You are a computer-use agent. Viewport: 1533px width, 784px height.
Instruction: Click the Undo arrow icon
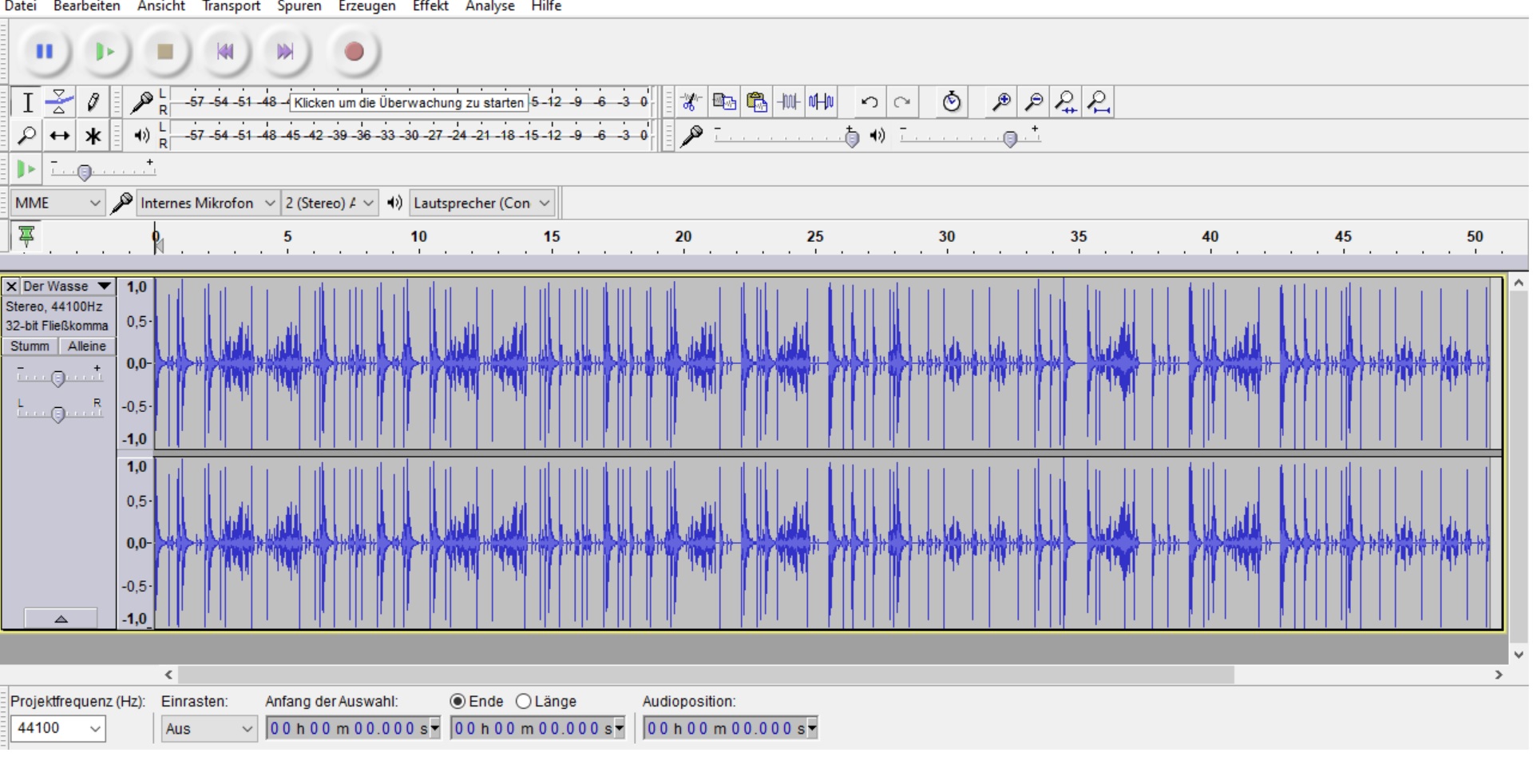click(x=869, y=102)
